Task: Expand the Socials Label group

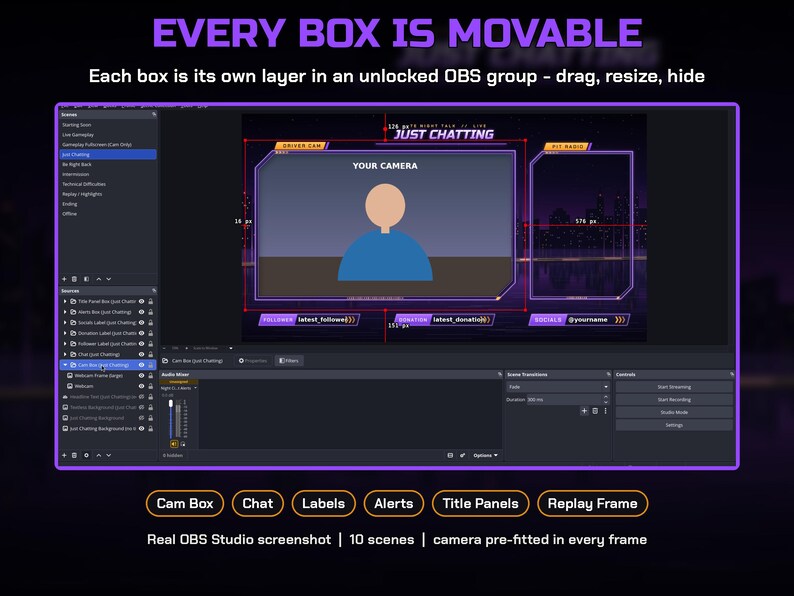Action: pyautogui.click(x=65, y=323)
